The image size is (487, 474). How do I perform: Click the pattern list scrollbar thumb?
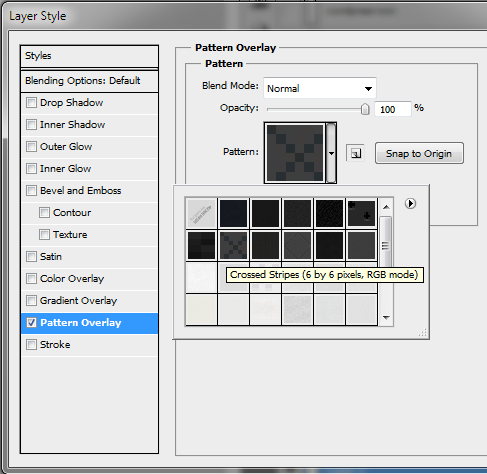[385, 246]
